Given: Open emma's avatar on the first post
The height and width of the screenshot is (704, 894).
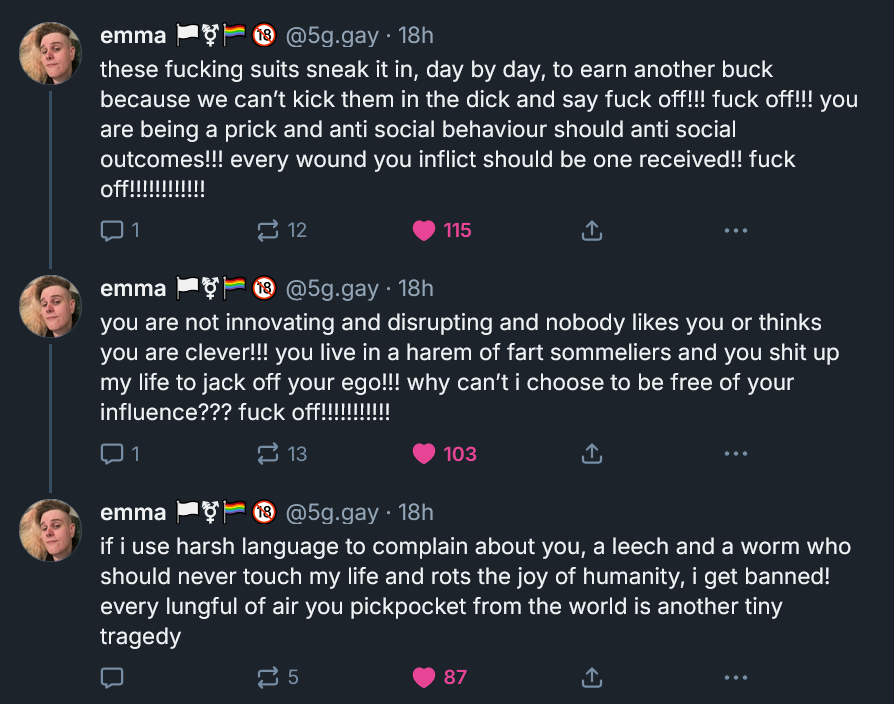Looking at the screenshot, I should pos(50,53).
